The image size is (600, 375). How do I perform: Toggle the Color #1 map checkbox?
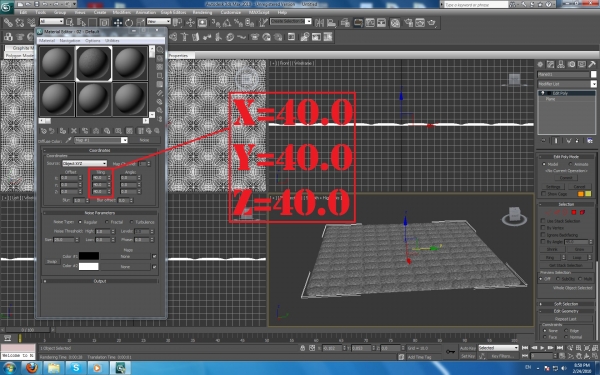pyautogui.click(x=154, y=256)
